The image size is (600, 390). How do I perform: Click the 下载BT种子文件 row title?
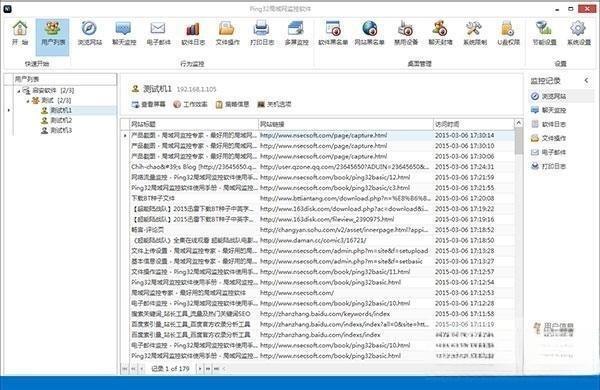coord(153,198)
